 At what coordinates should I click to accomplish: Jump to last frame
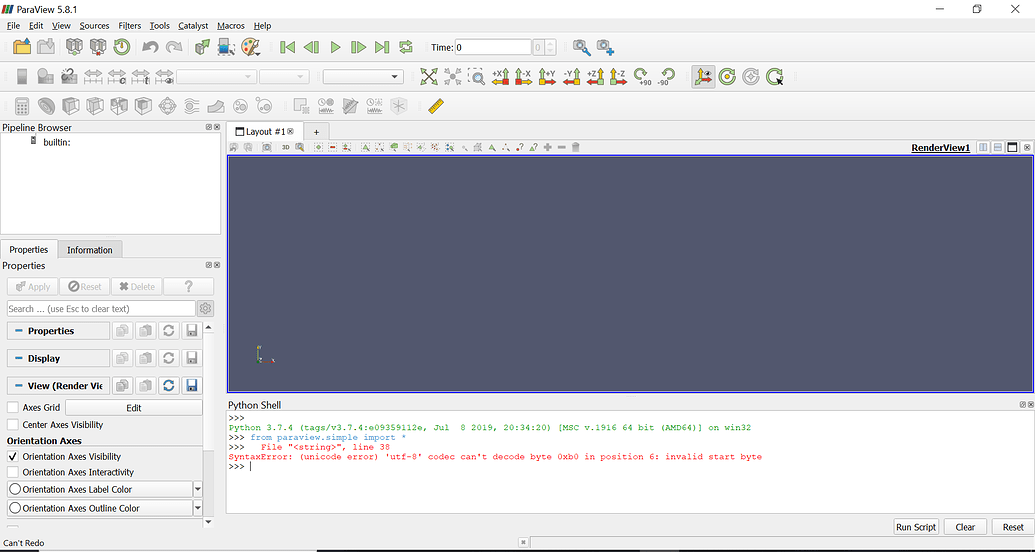click(382, 47)
